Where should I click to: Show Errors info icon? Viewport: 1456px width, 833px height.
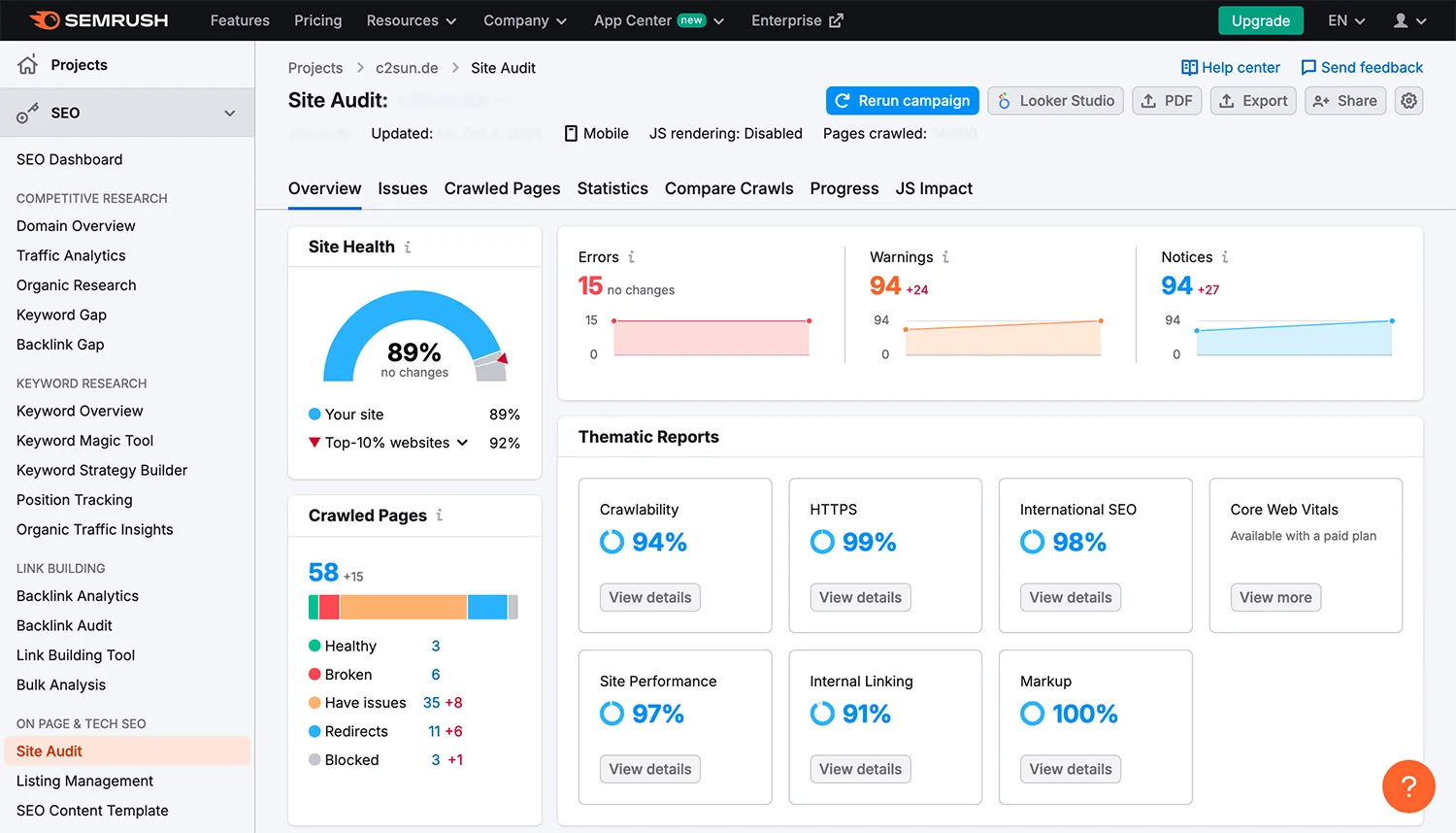pyautogui.click(x=631, y=257)
